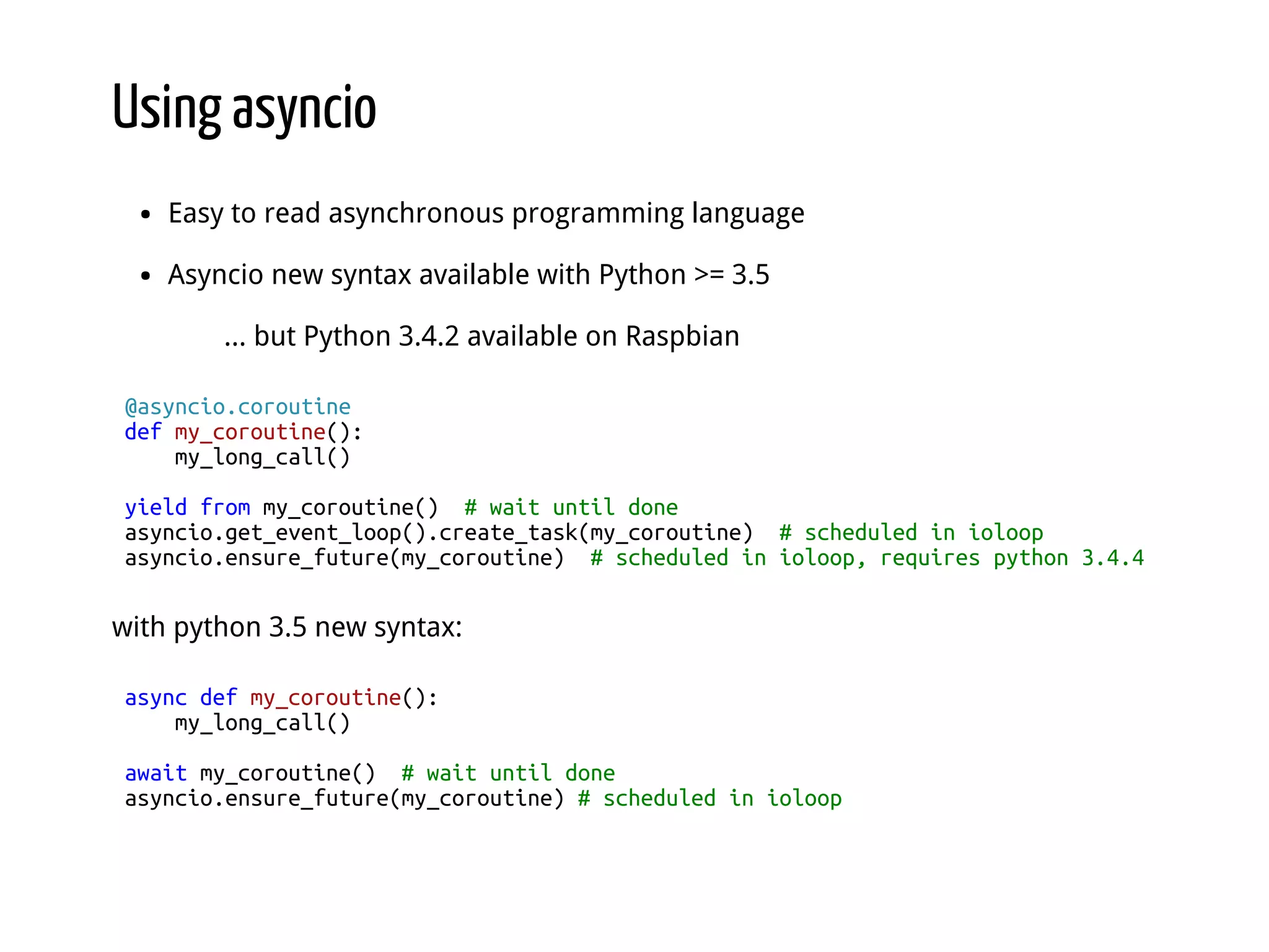1269x952 pixels.
Task: Click comment 'requires python 3.4.4'
Action: tap(1012, 559)
